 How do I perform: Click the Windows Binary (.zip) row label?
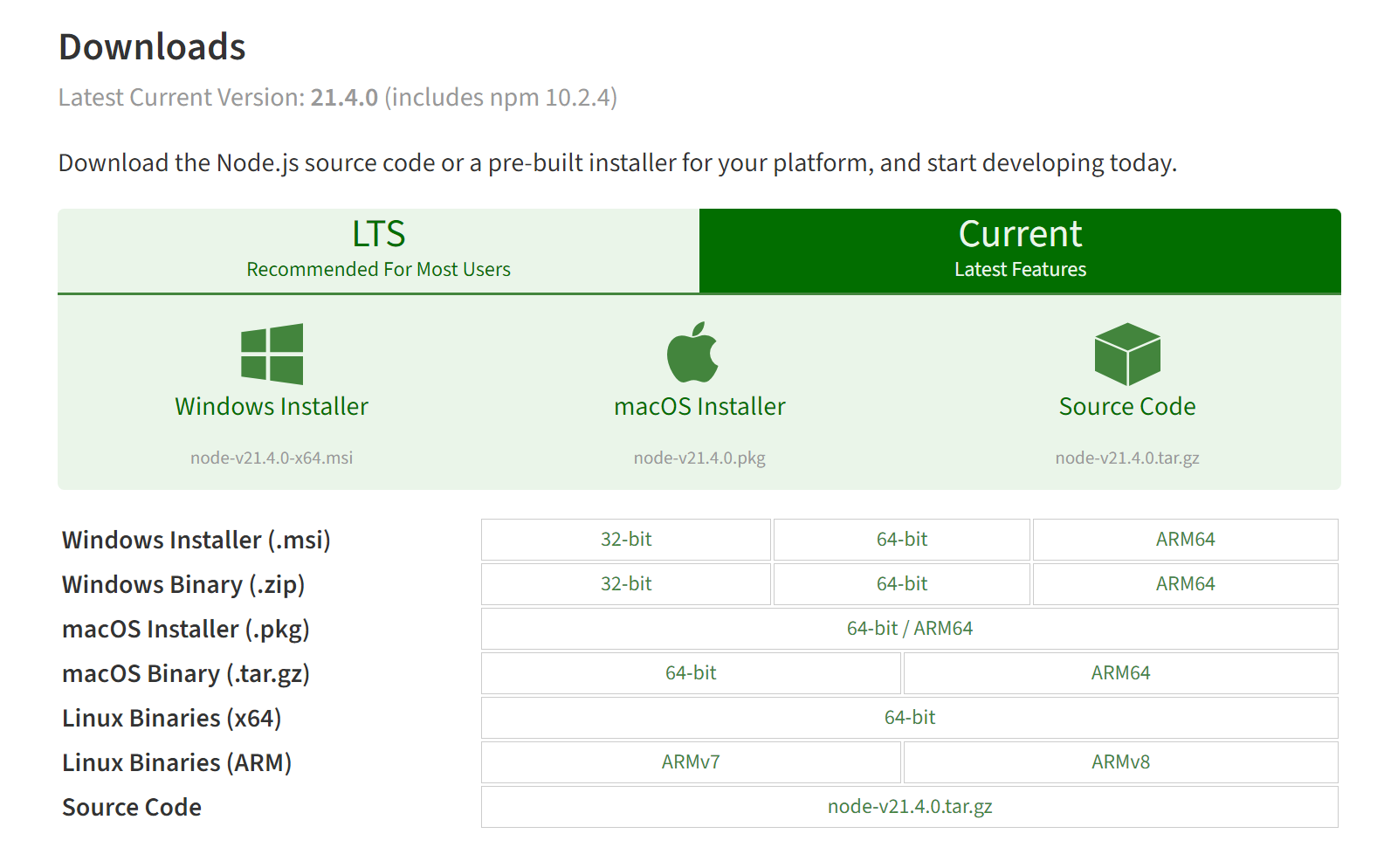click(x=183, y=585)
